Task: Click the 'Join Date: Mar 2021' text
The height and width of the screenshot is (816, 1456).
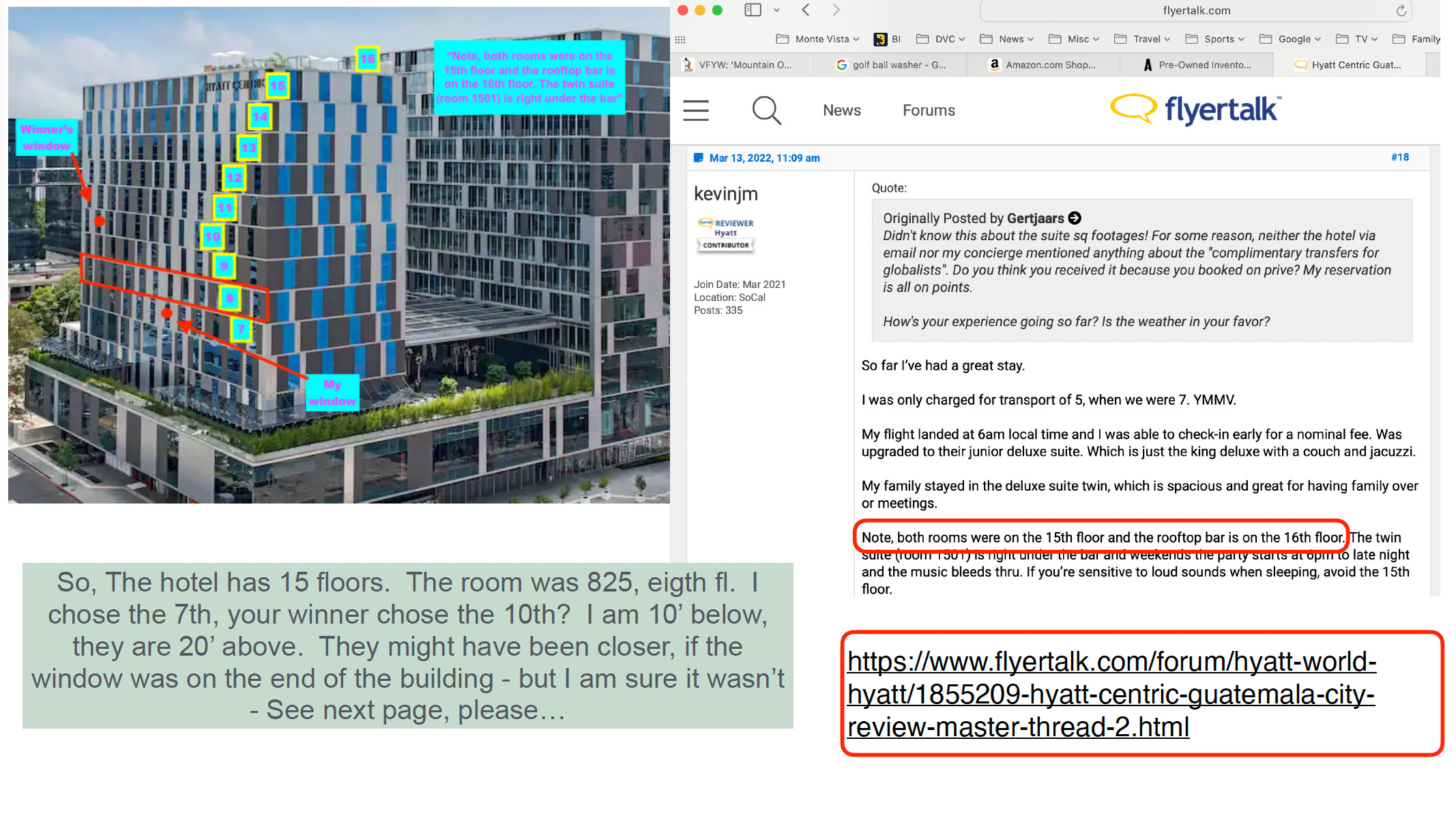Action: pyautogui.click(x=740, y=285)
